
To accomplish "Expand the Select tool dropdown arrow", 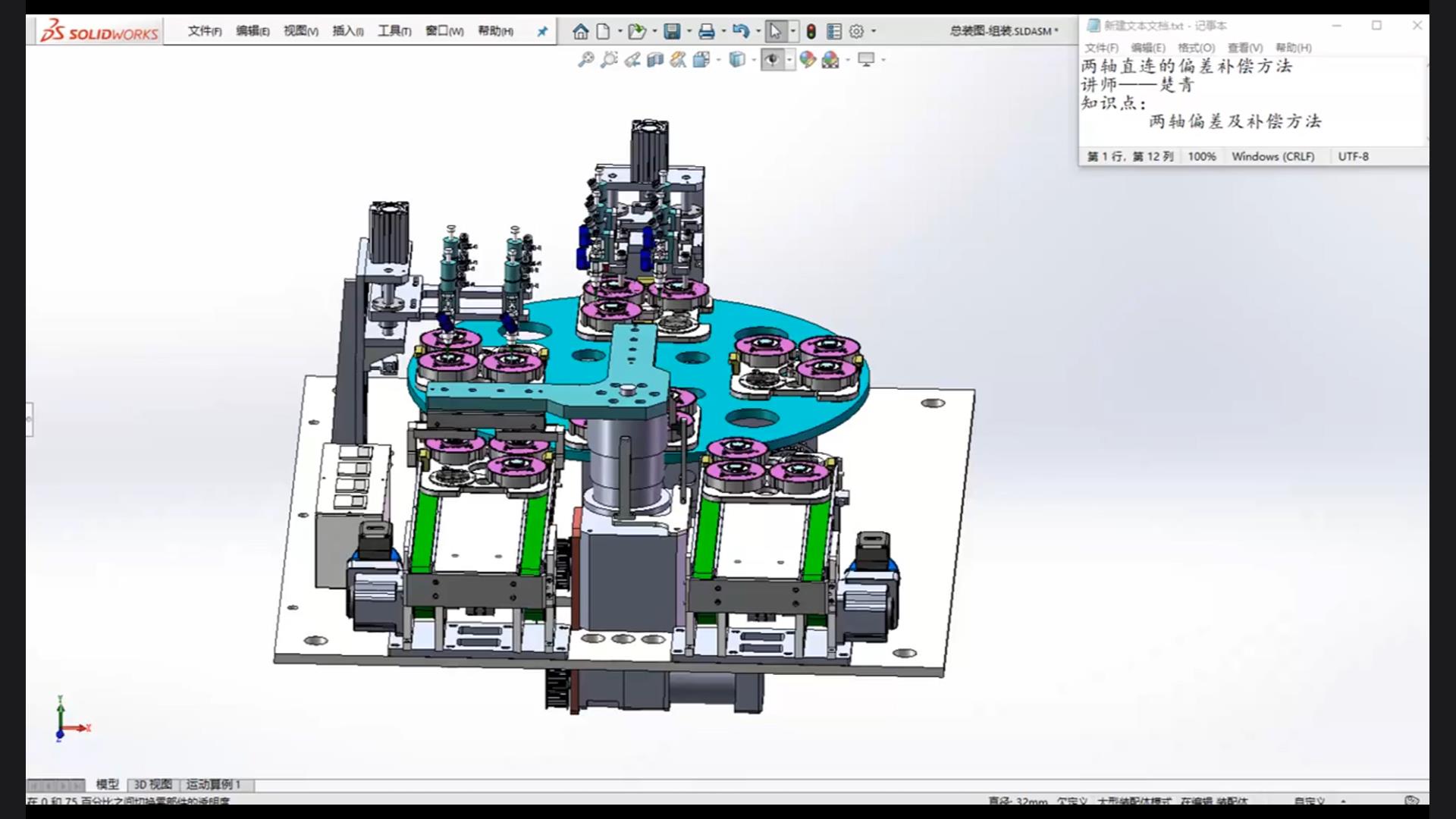I will 793,31.
